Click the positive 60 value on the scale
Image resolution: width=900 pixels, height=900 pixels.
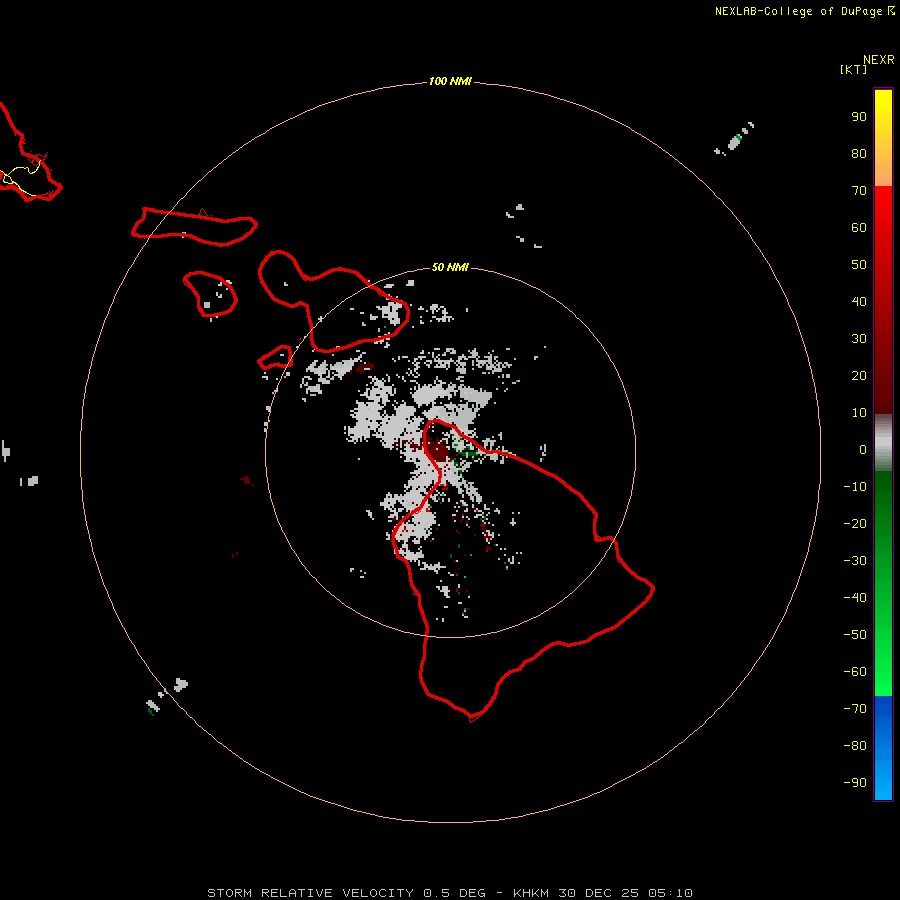click(x=859, y=227)
